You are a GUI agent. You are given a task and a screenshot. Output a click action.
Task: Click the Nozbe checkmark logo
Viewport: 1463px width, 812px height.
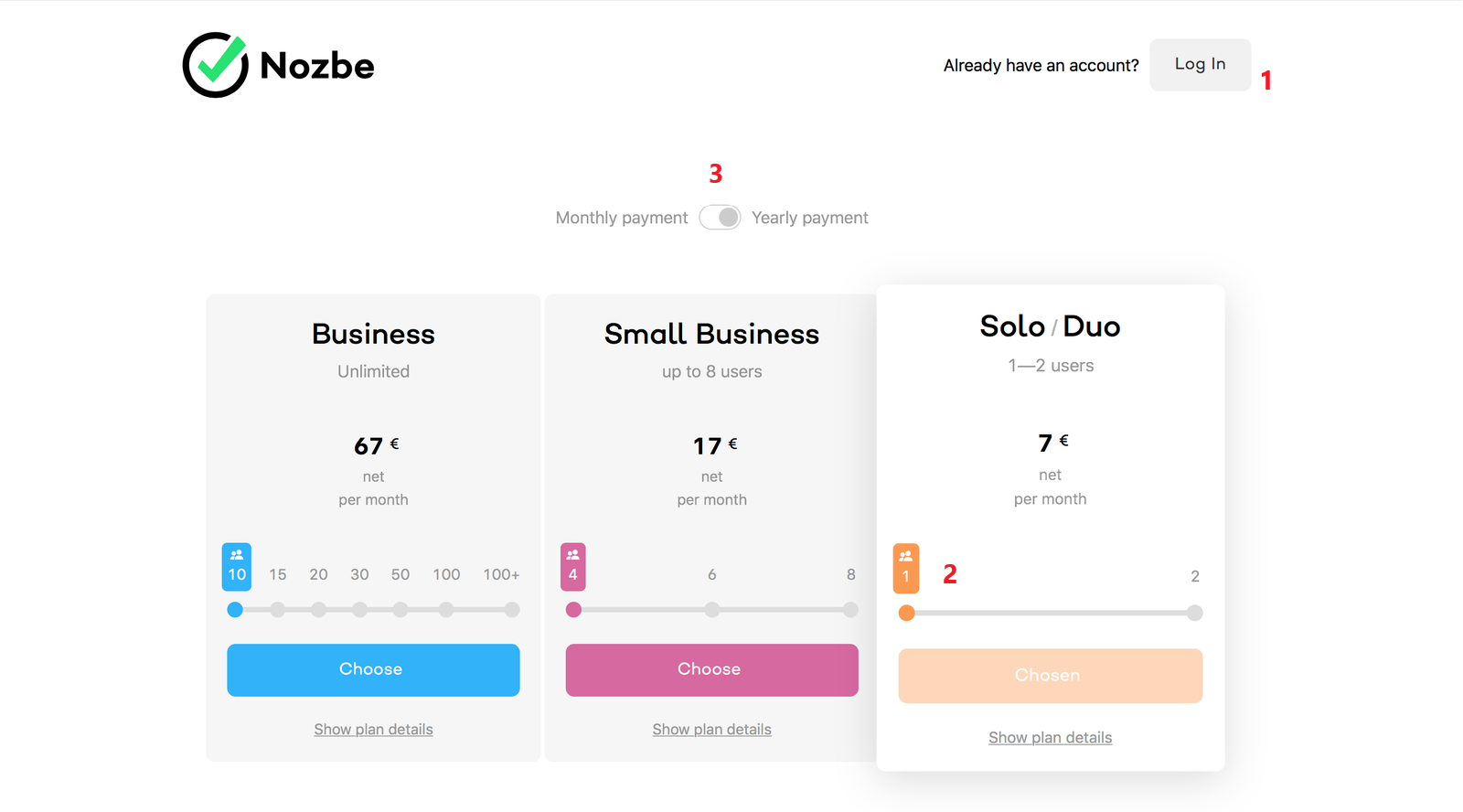216,65
